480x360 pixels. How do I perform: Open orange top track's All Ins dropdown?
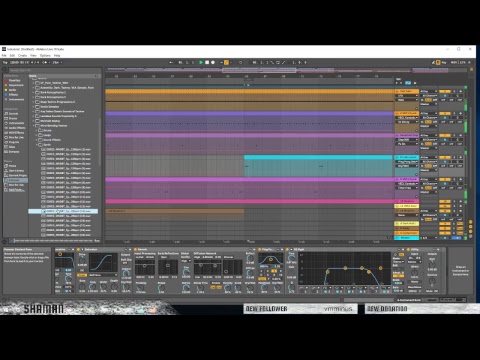pyautogui.click(x=428, y=91)
